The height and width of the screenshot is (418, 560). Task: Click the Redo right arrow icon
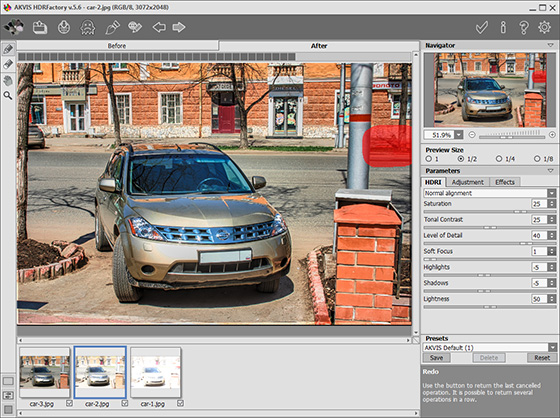tap(179, 27)
